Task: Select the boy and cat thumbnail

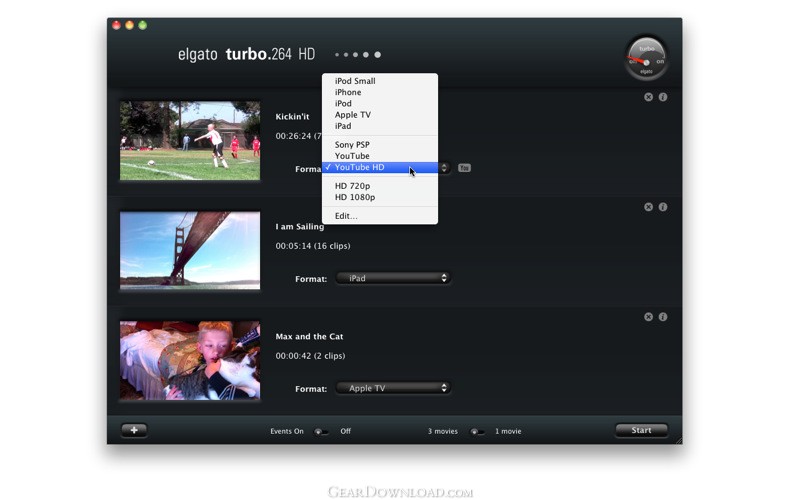Action: pos(190,360)
